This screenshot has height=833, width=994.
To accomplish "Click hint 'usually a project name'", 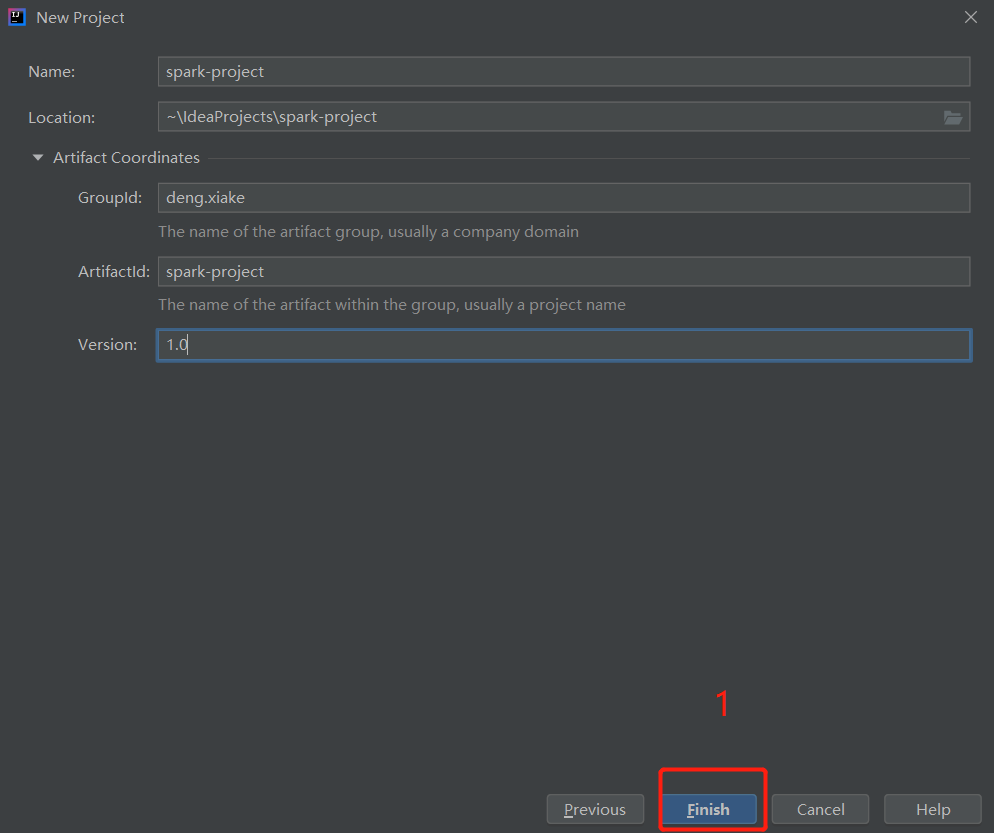I will click(x=545, y=304).
